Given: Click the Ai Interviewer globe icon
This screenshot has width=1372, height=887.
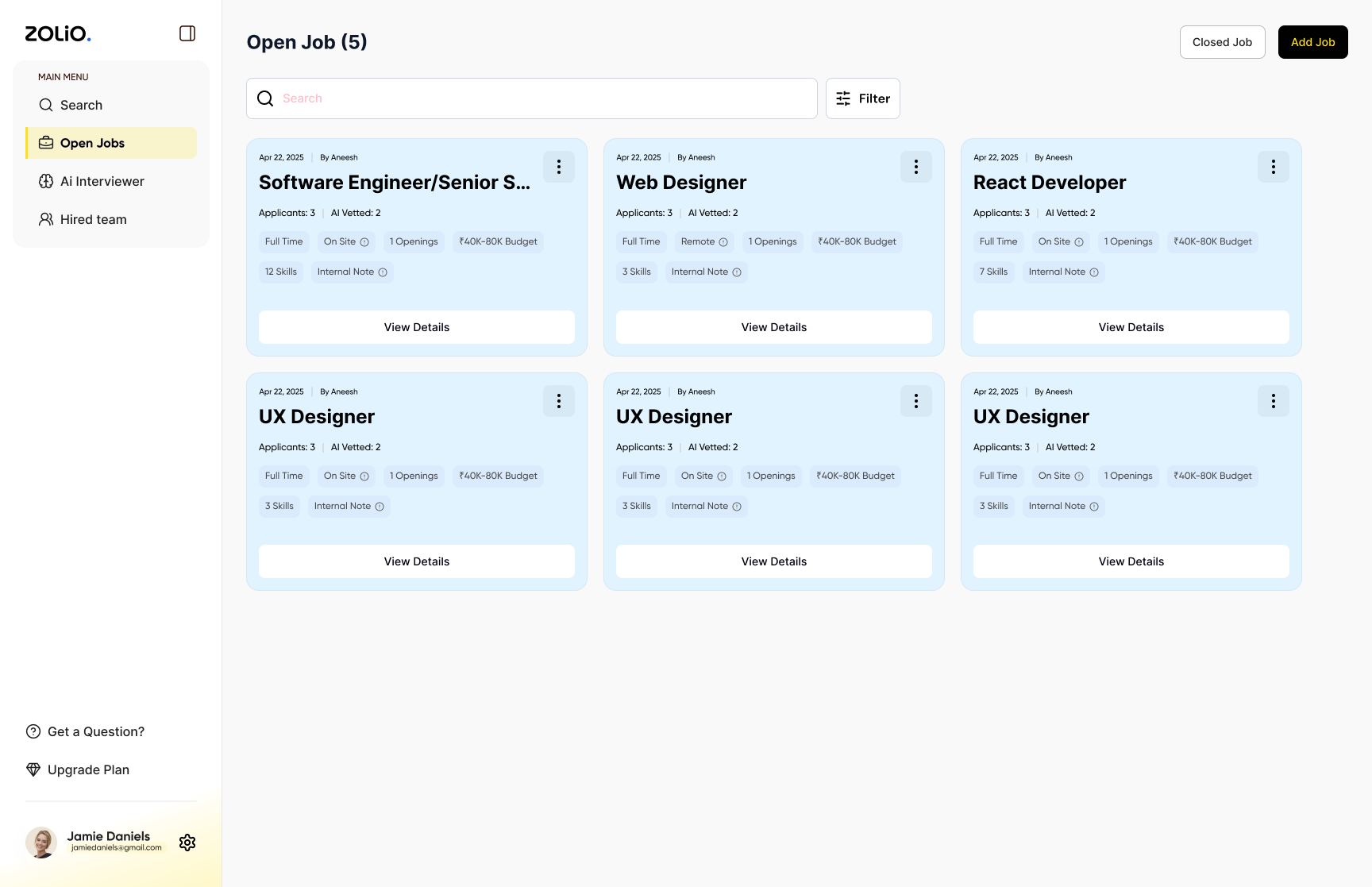Looking at the screenshot, I should pyautogui.click(x=45, y=181).
